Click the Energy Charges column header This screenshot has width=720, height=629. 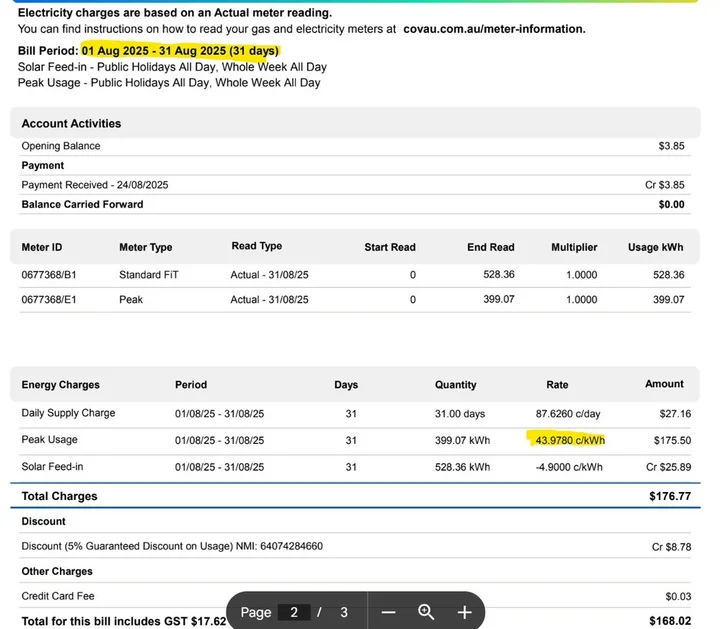click(60, 385)
